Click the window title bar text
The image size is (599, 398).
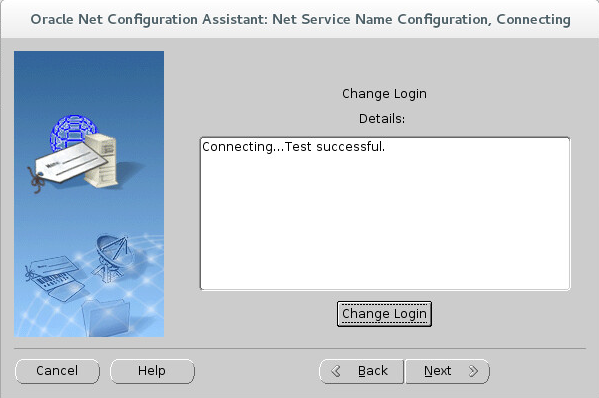[300, 19]
